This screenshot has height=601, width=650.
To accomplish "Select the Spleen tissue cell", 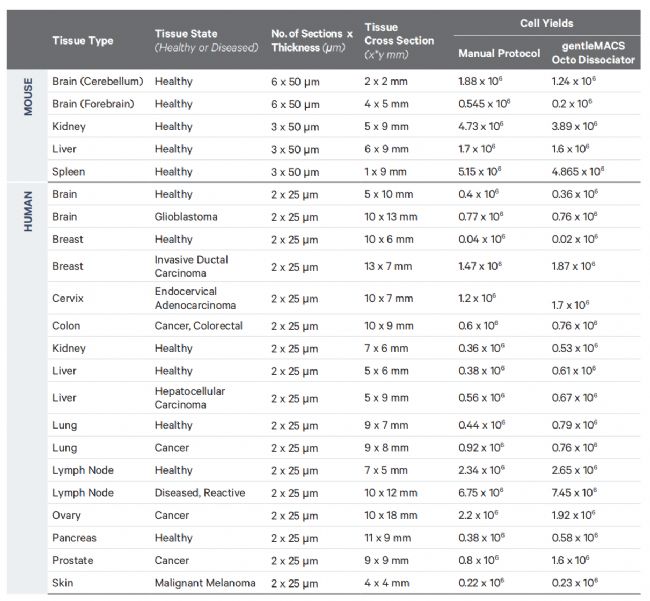I will point(68,172).
